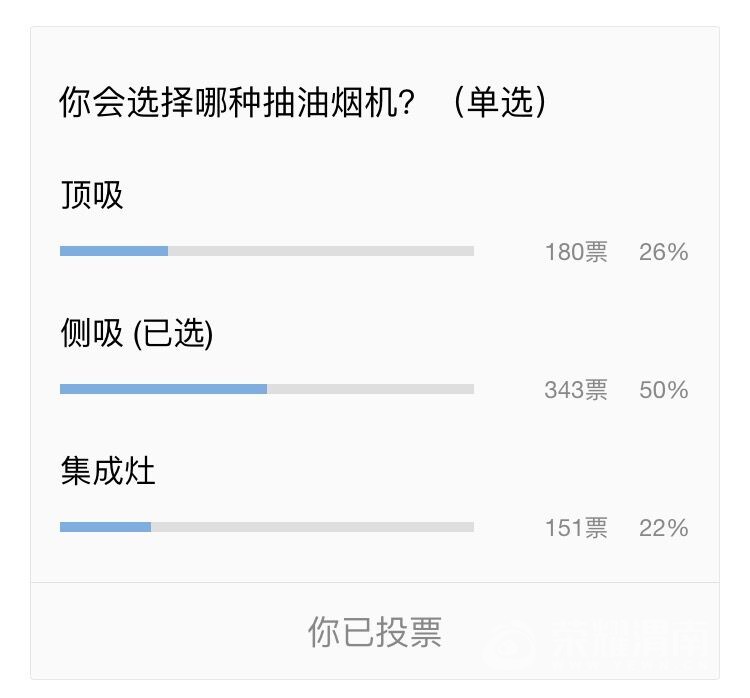Click the 26% percentage for 顶吸
The width and height of the screenshot is (750, 698).
click(x=664, y=252)
